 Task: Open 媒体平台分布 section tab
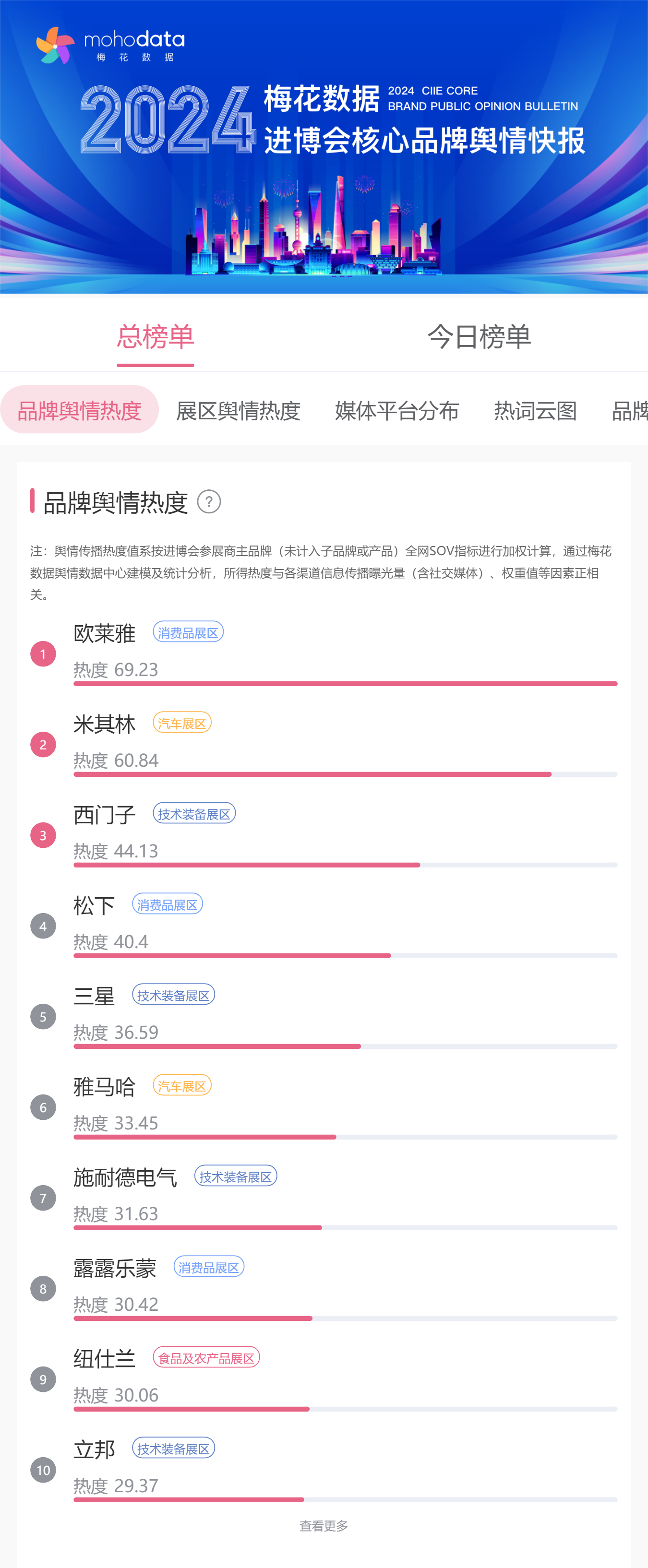point(397,410)
